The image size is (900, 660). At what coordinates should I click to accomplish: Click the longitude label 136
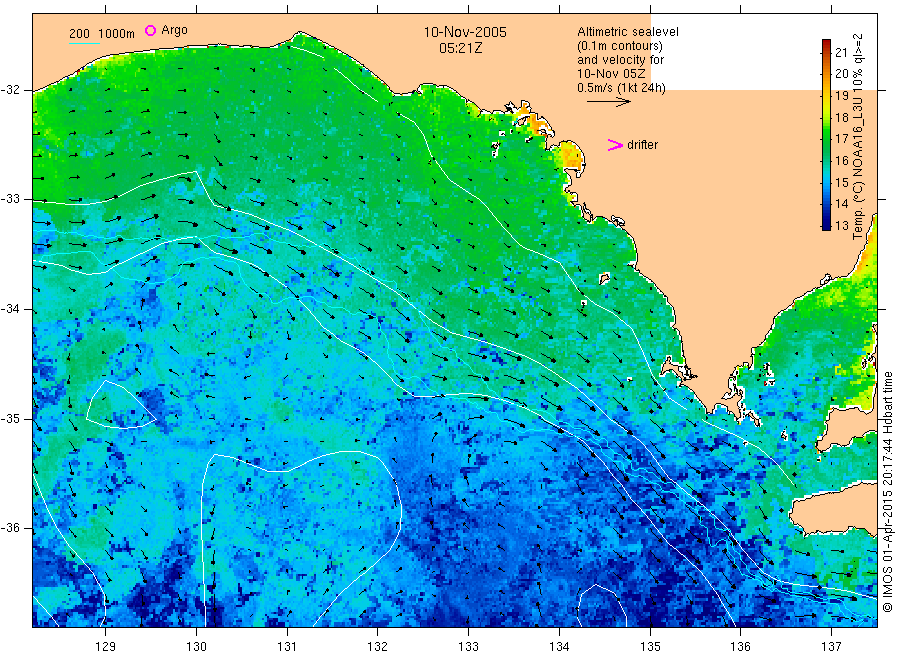pos(740,646)
